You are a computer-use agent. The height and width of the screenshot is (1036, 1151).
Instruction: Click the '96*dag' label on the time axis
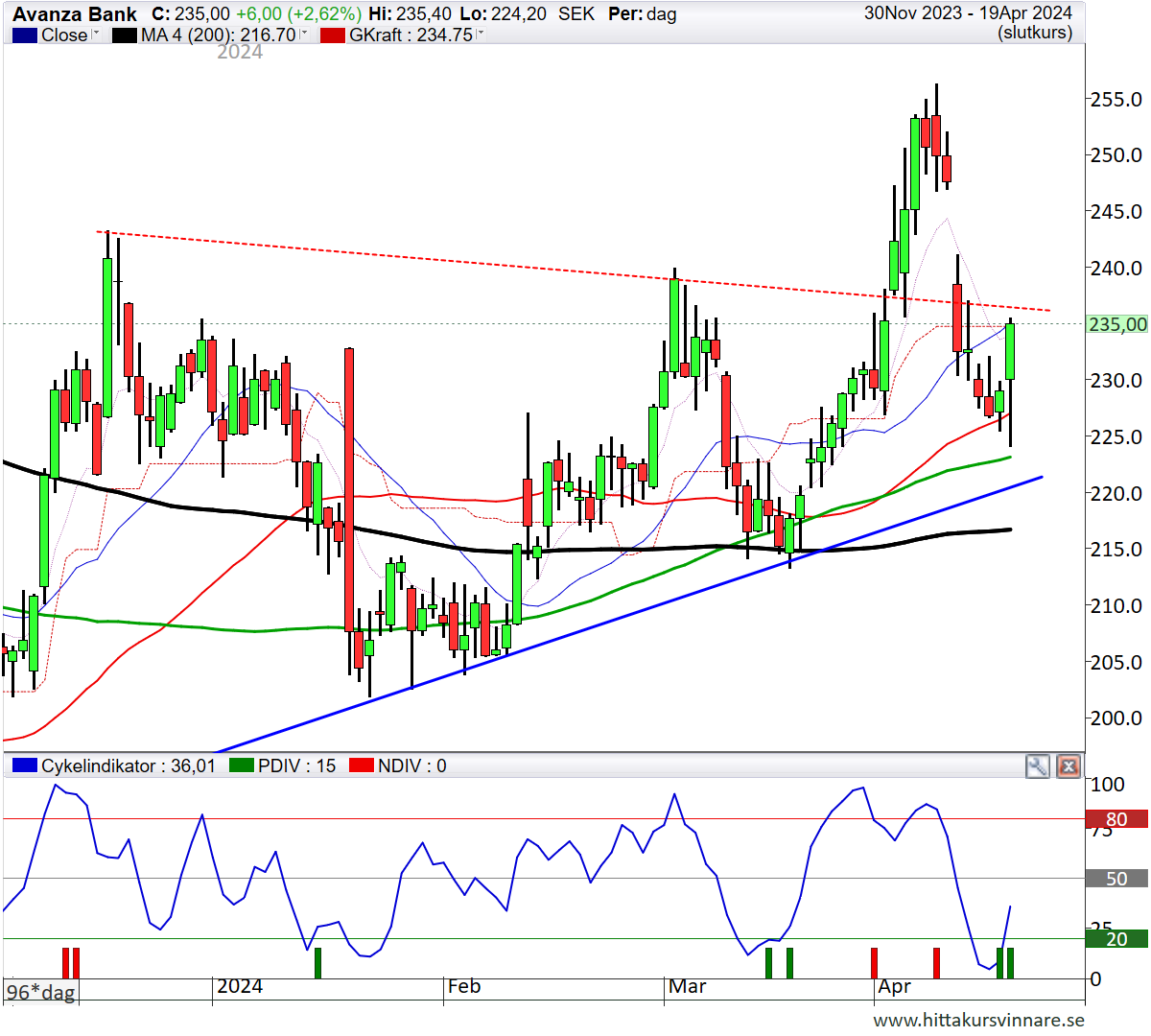pyautogui.click(x=41, y=992)
